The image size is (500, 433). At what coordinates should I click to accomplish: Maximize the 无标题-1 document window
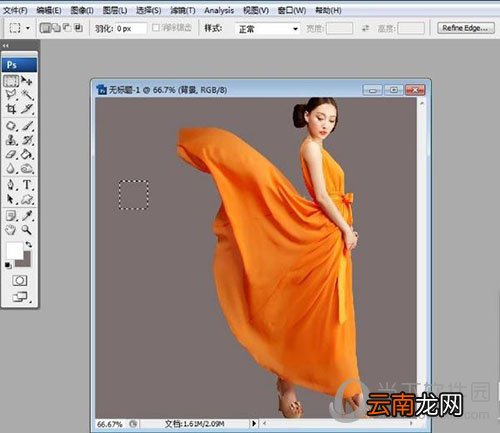click(394, 90)
